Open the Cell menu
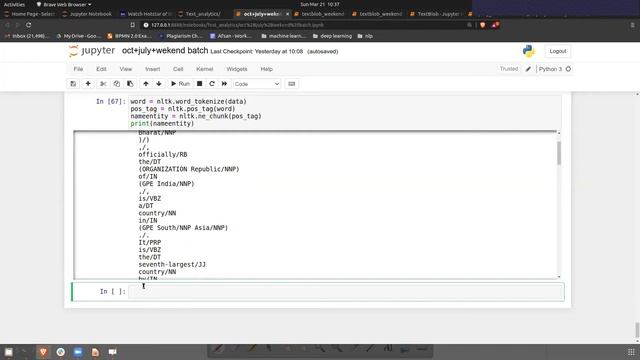640x360 pixels. point(178,69)
